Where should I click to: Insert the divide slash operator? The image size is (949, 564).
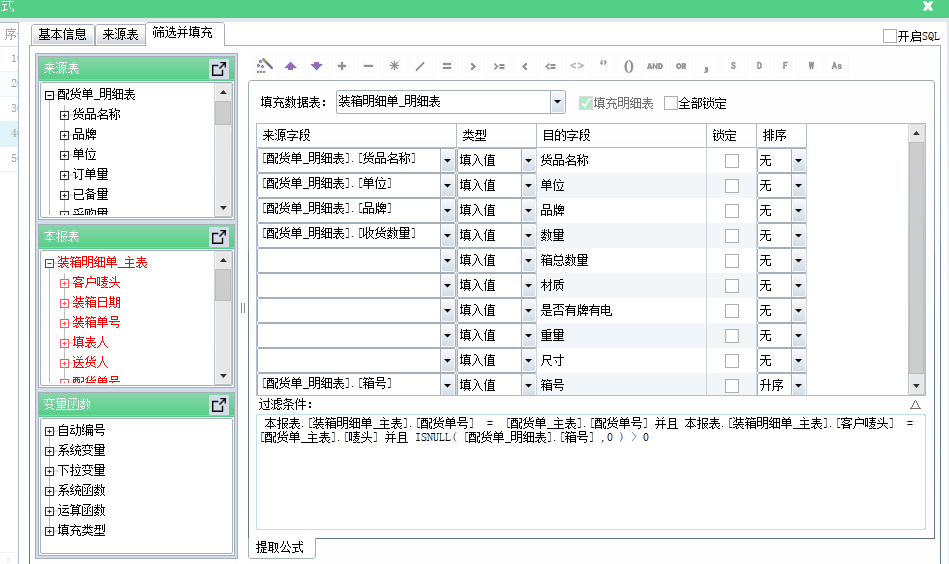coord(420,66)
